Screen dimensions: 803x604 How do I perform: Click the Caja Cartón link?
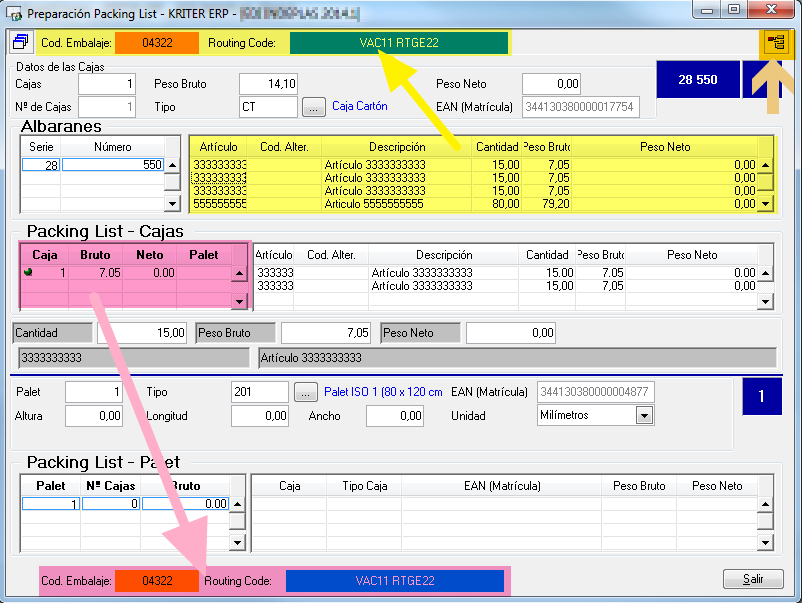click(x=360, y=106)
